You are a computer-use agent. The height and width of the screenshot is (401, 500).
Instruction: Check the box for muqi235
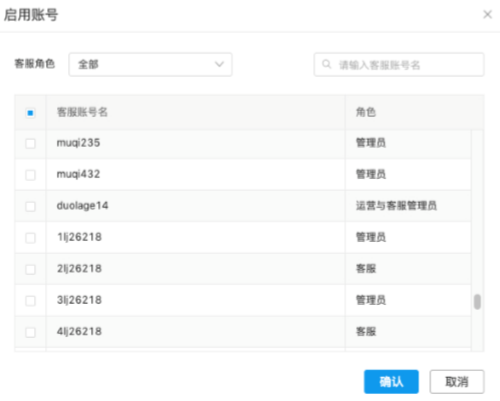click(x=30, y=144)
